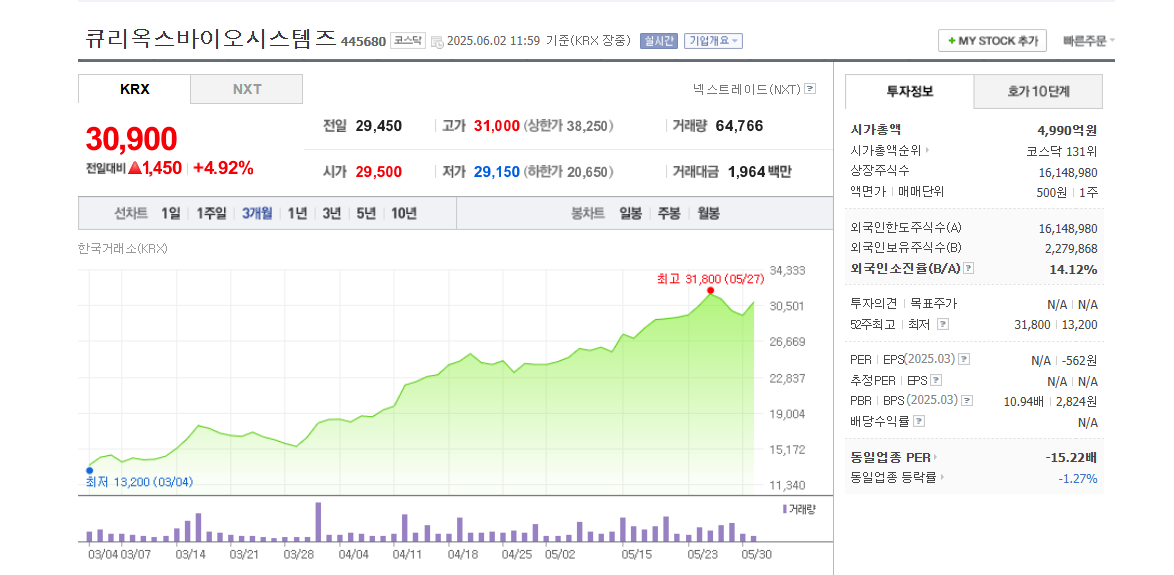Open help icon next to 외국인소진율(B/A)
1174x575 pixels.
pos(968,268)
